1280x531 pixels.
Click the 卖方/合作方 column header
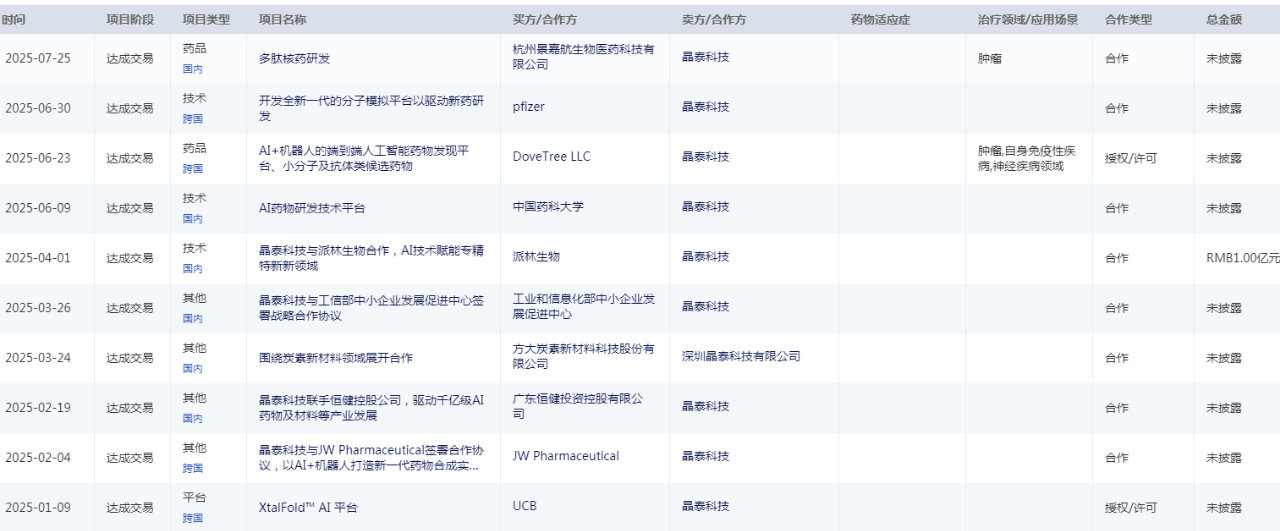[714, 20]
